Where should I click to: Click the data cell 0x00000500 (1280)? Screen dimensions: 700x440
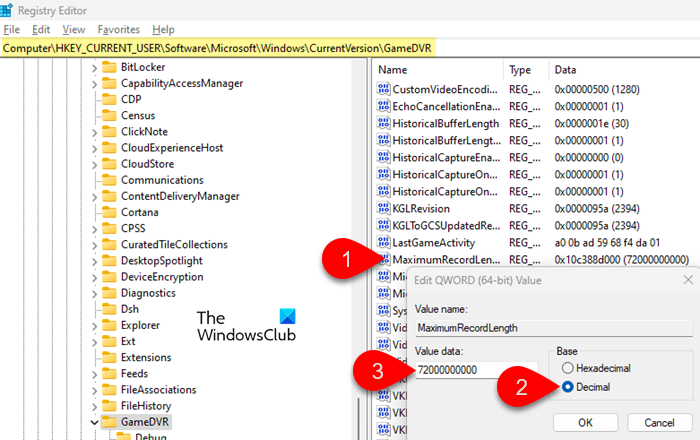tap(597, 89)
